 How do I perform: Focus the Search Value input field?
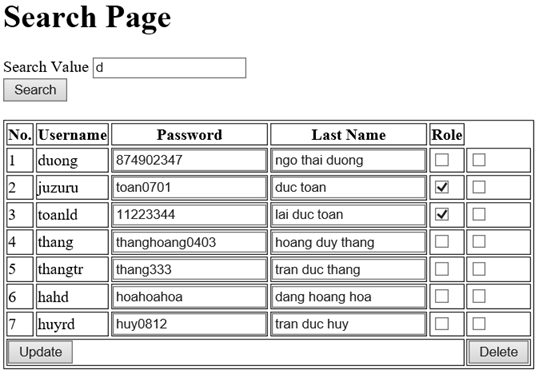[x=169, y=68]
